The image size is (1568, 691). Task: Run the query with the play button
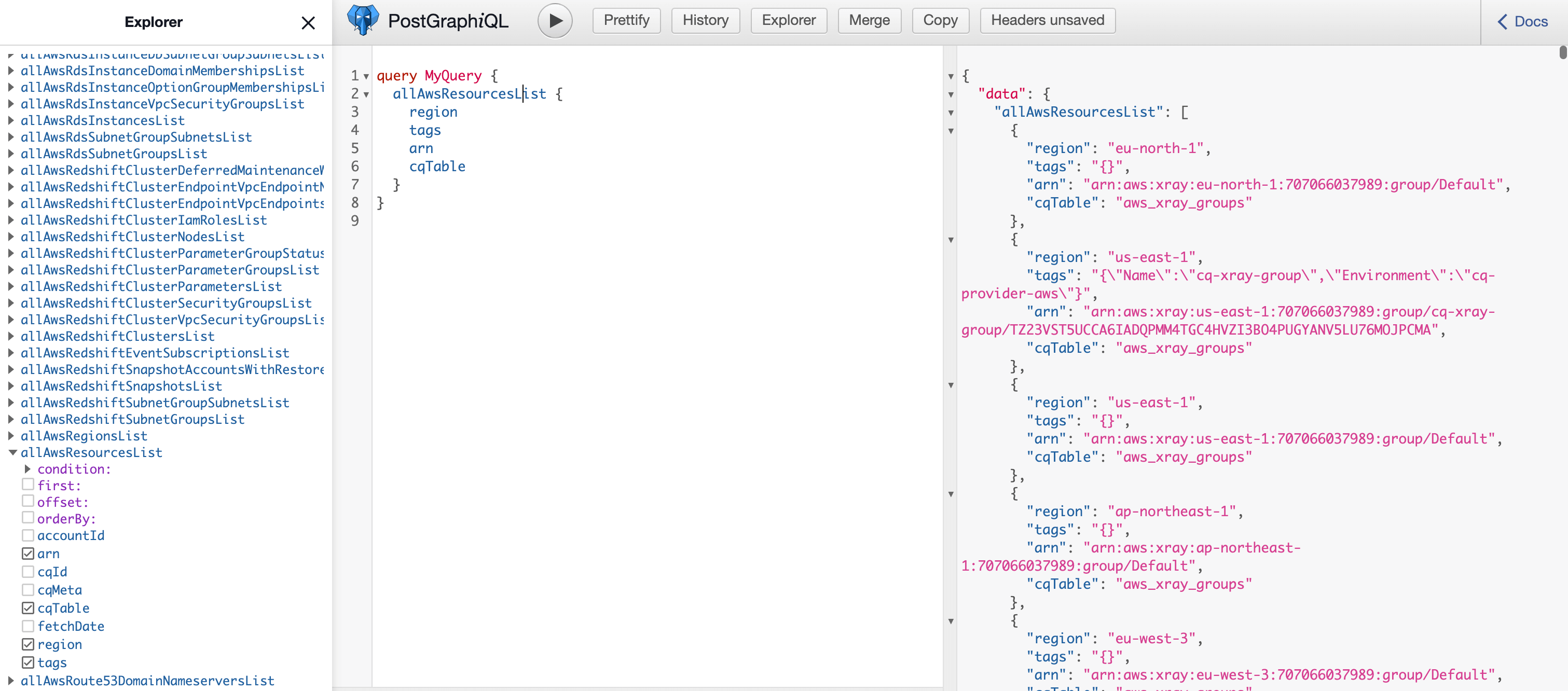555,21
